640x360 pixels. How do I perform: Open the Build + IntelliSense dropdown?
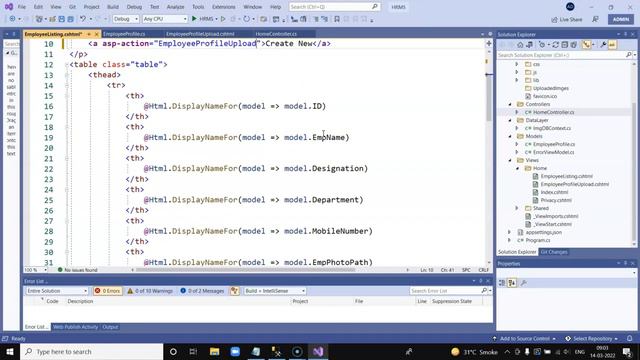coord(275,291)
